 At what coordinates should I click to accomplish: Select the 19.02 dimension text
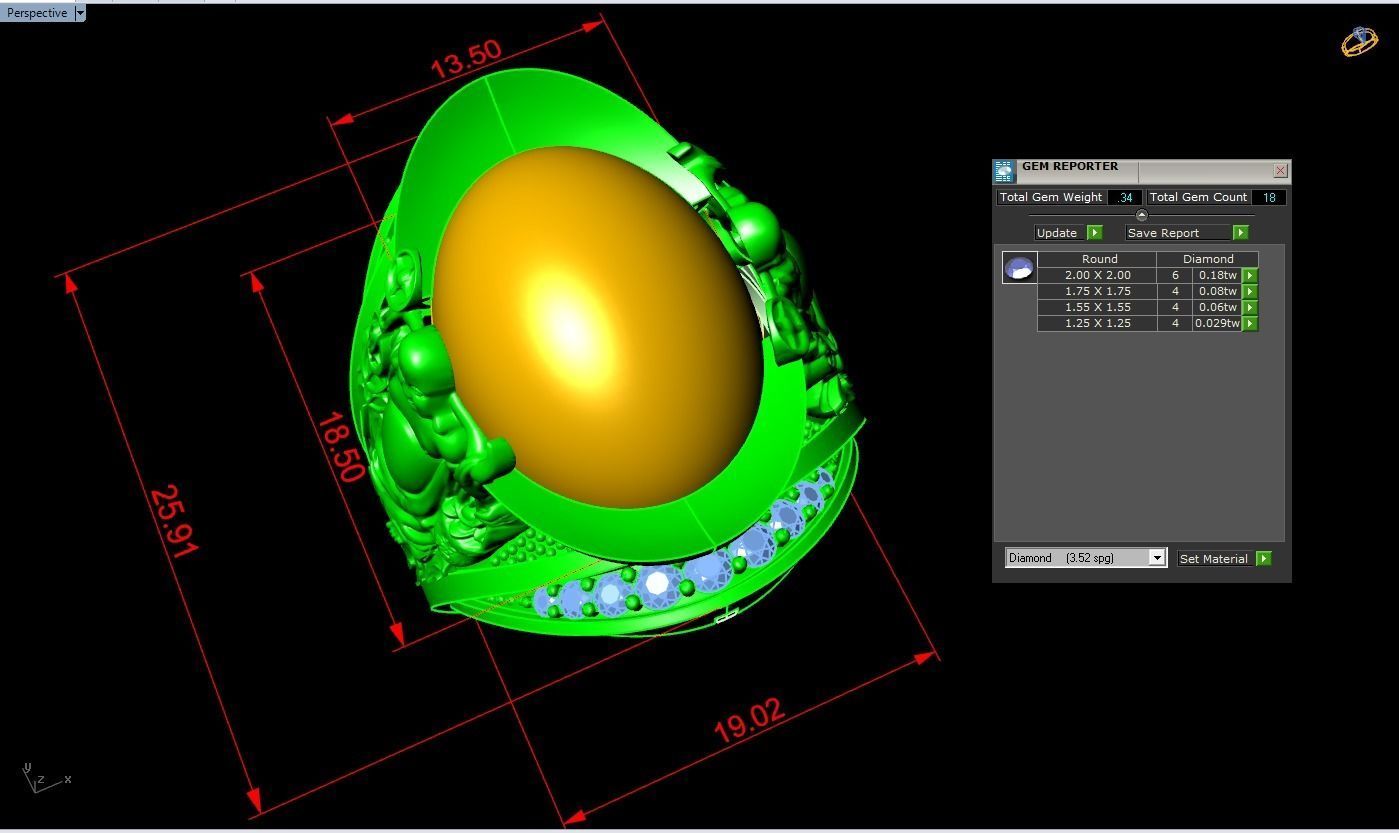pyautogui.click(x=749, y=720)
